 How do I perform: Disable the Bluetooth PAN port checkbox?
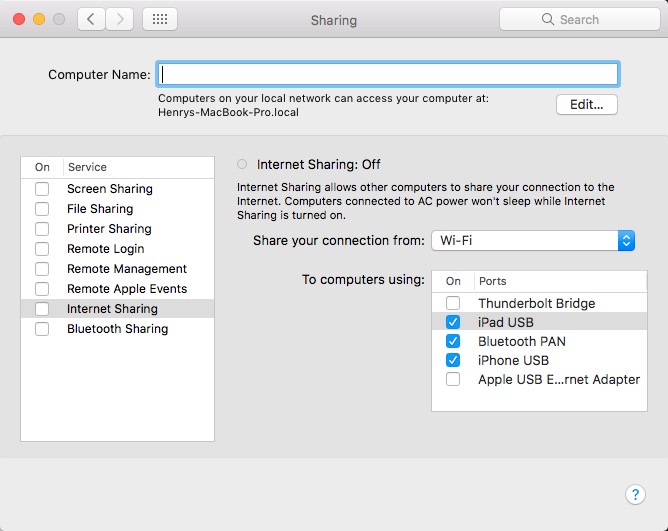[453, 341]
